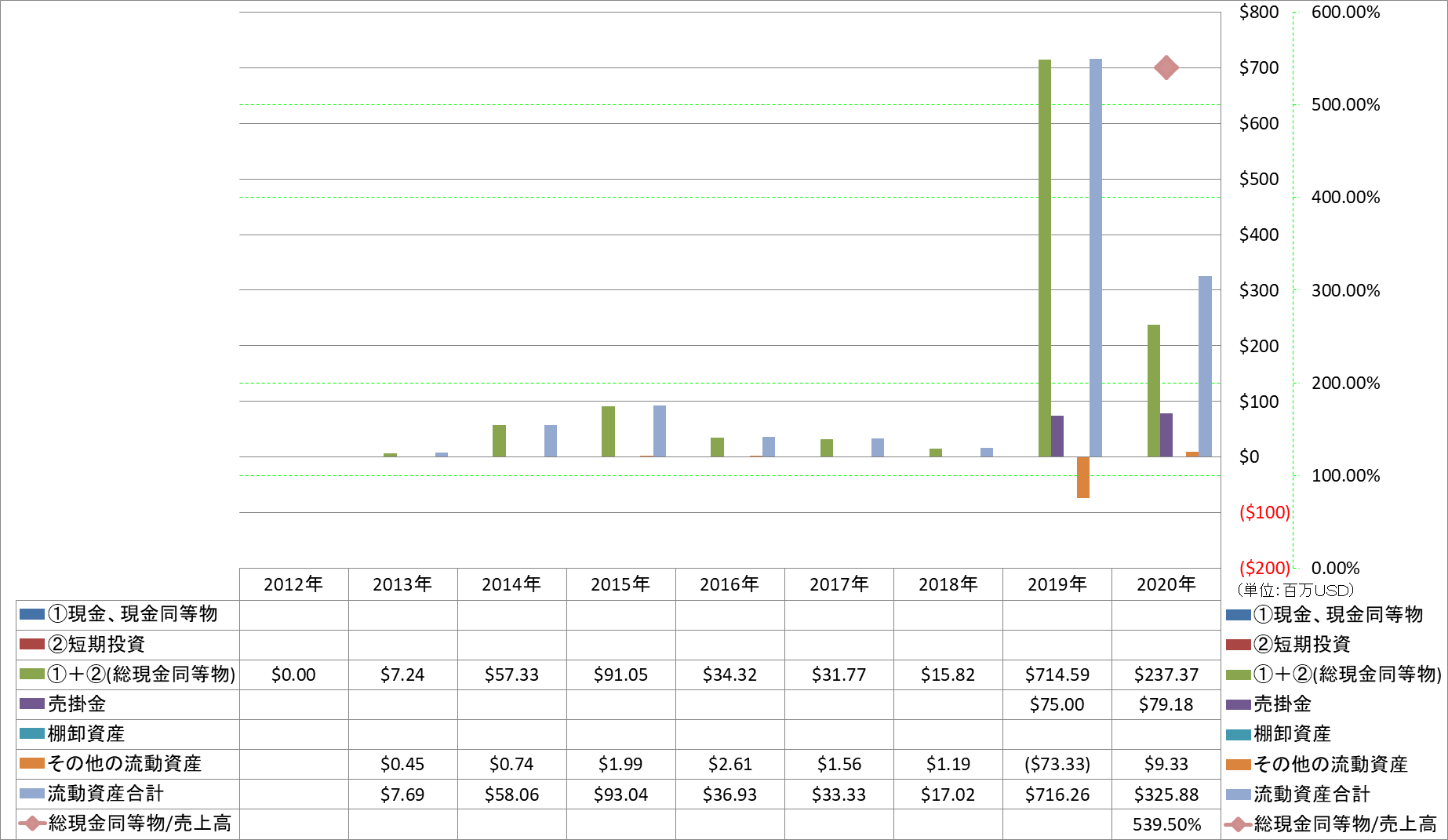The width and height of the screenshot is (1448, 840).
Task: Click the red swatch beside ②短期投資 in the left legend
Action: 32,644
